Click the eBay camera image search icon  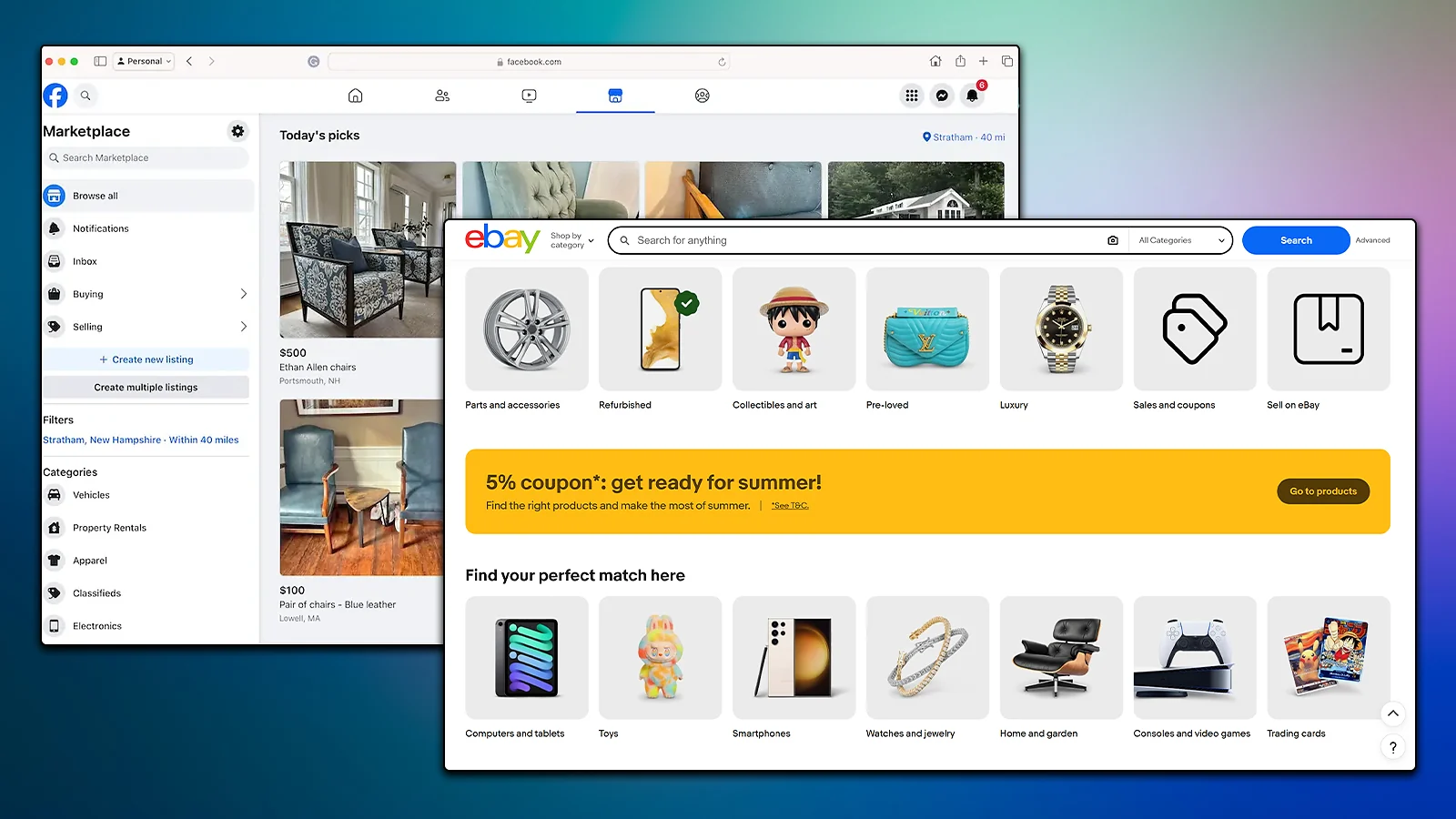(1112, 240)
